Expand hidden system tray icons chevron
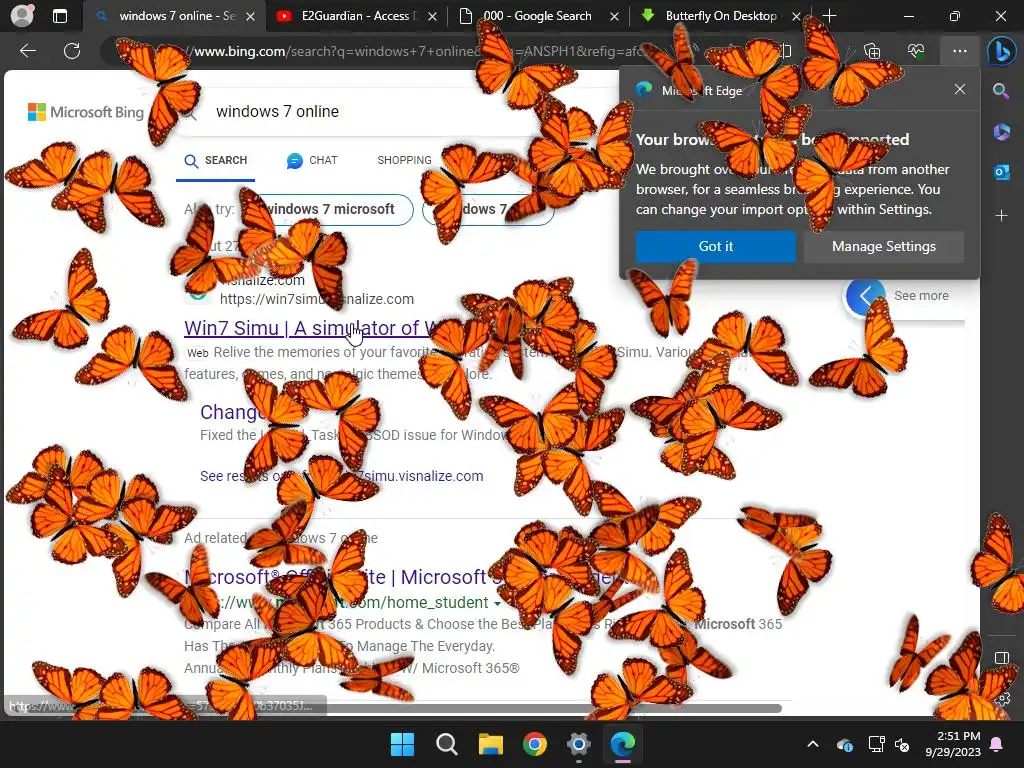This screenshot has width=1024, height=768. click(813, 744)
